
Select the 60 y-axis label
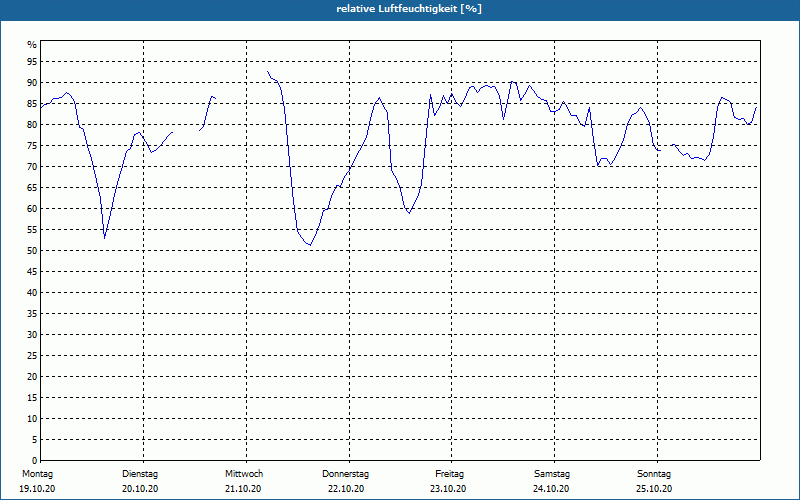32,209
